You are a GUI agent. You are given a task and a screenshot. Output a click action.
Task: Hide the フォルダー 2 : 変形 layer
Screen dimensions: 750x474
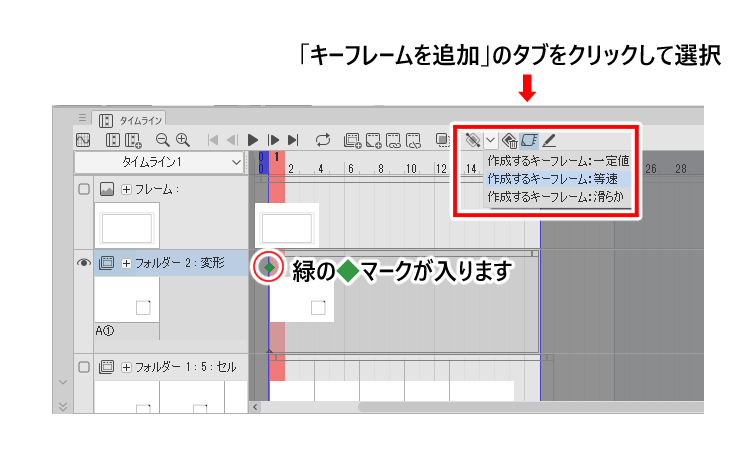coord(84,264)
